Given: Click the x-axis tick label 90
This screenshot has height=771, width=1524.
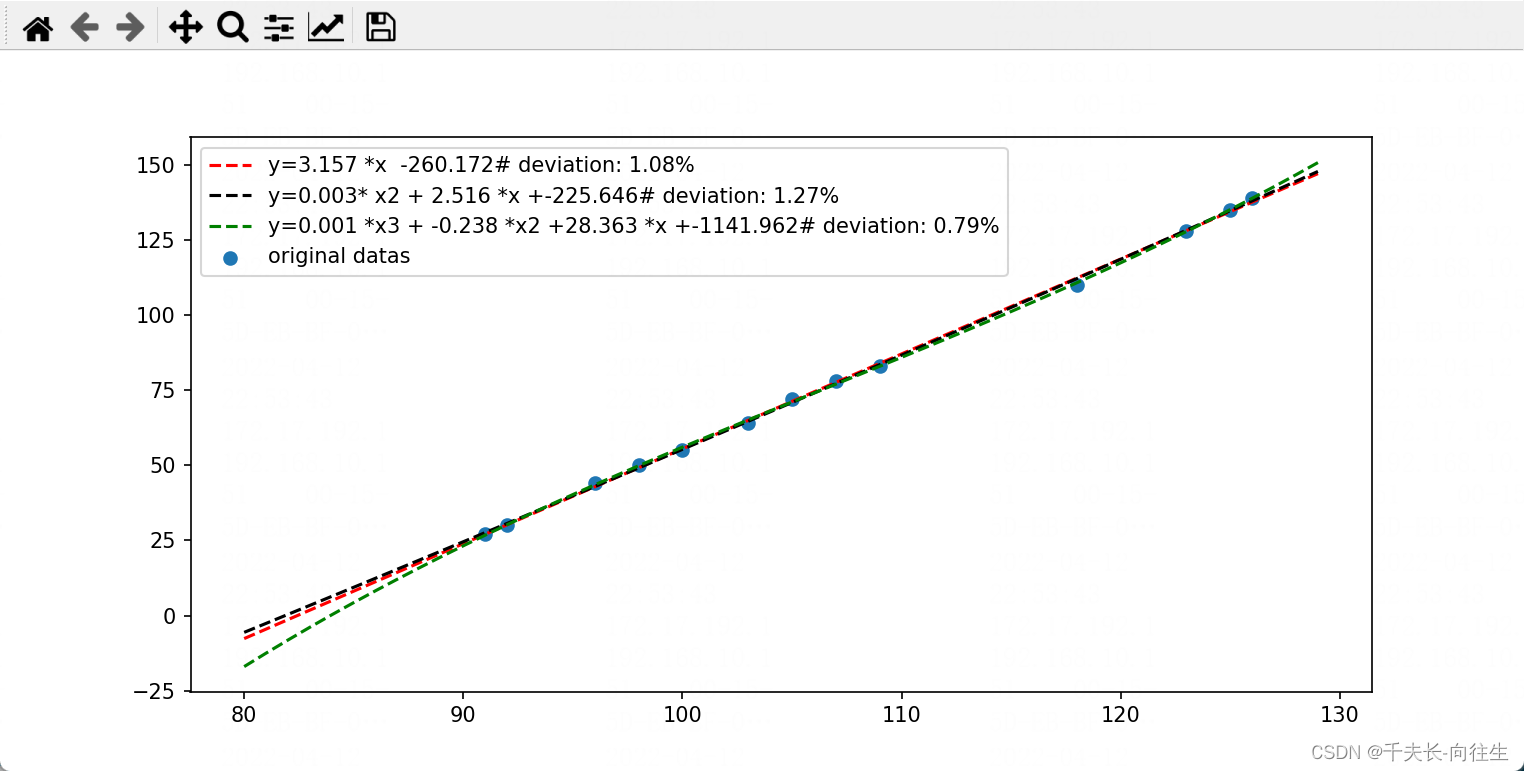Looking at the screenshot, I should (463, 715).
